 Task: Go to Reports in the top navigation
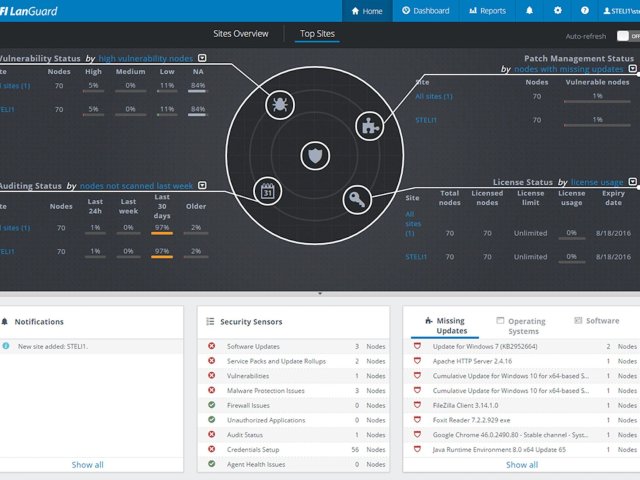click(486, 11)
